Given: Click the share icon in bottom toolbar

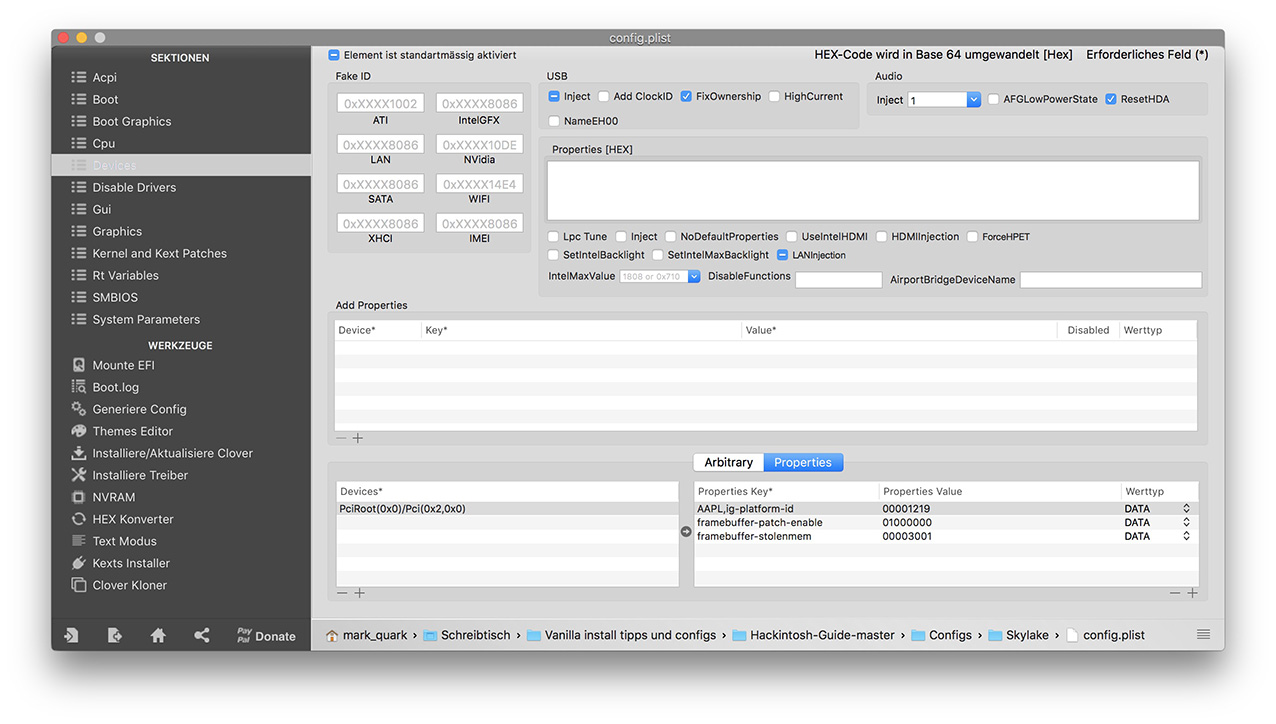Looking at the screenshot, I should pos(202,635).
